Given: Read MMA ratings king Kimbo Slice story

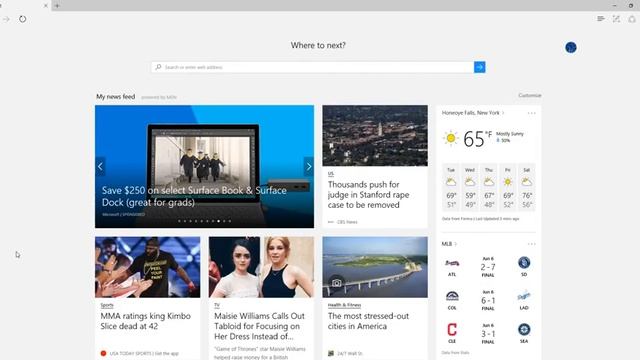Looking at the screenshot, I should point(145,321).
